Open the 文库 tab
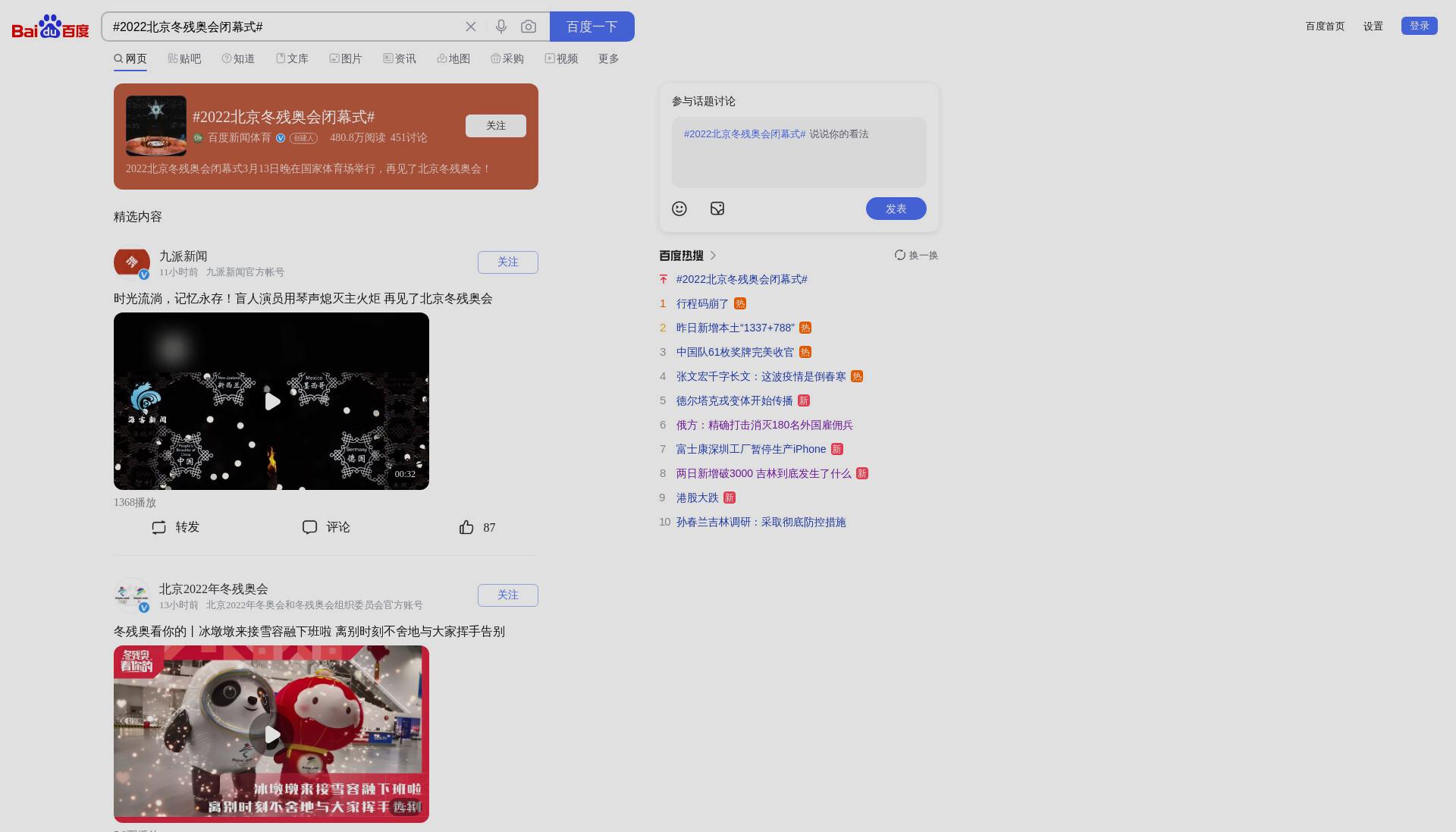This screenshot has height=832, width=1456. pos(292,58)
